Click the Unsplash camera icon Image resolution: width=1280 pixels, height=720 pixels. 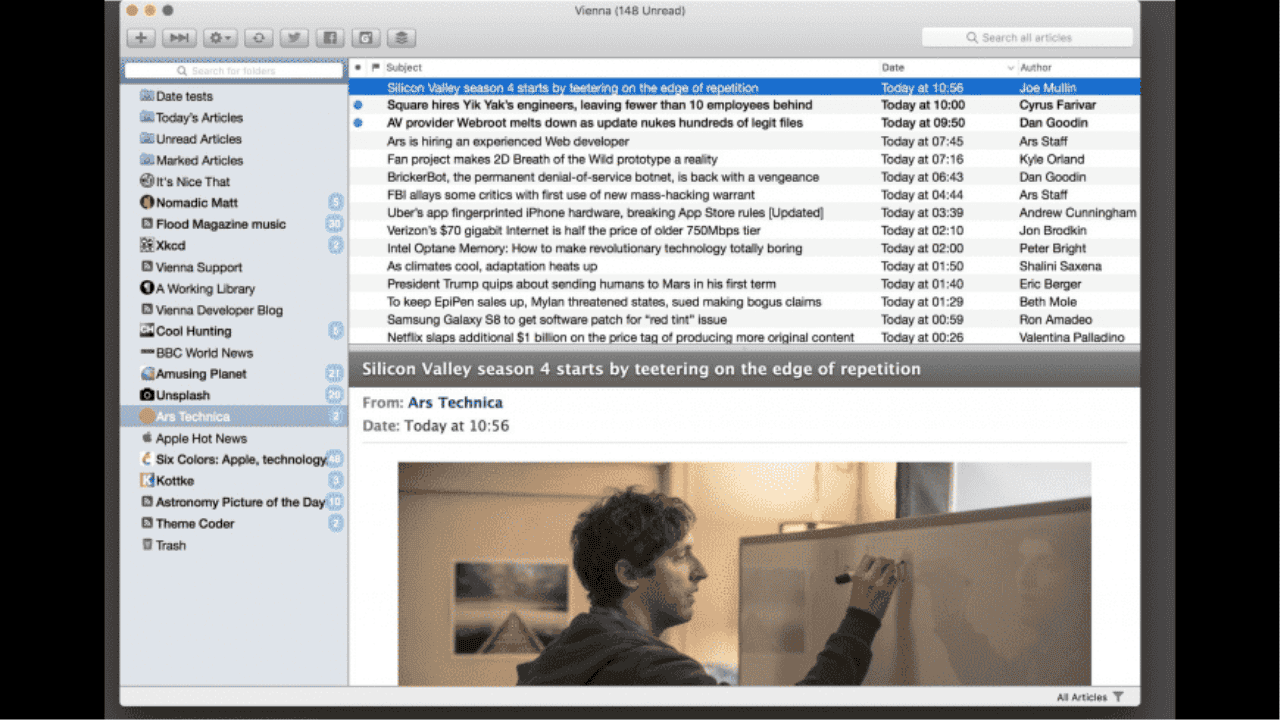(x=147, y=395)
